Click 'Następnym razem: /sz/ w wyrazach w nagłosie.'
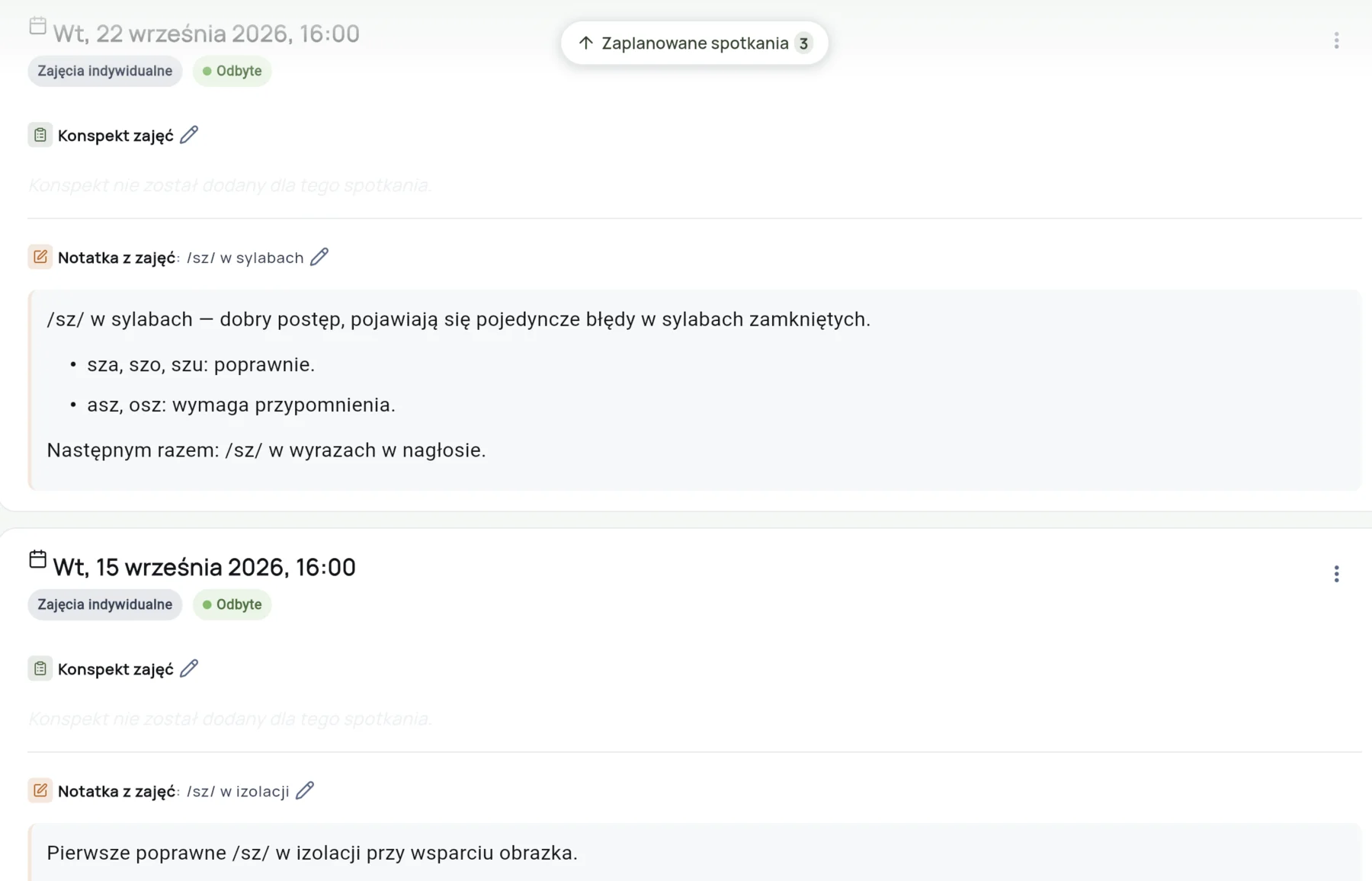 coord(266,450)
